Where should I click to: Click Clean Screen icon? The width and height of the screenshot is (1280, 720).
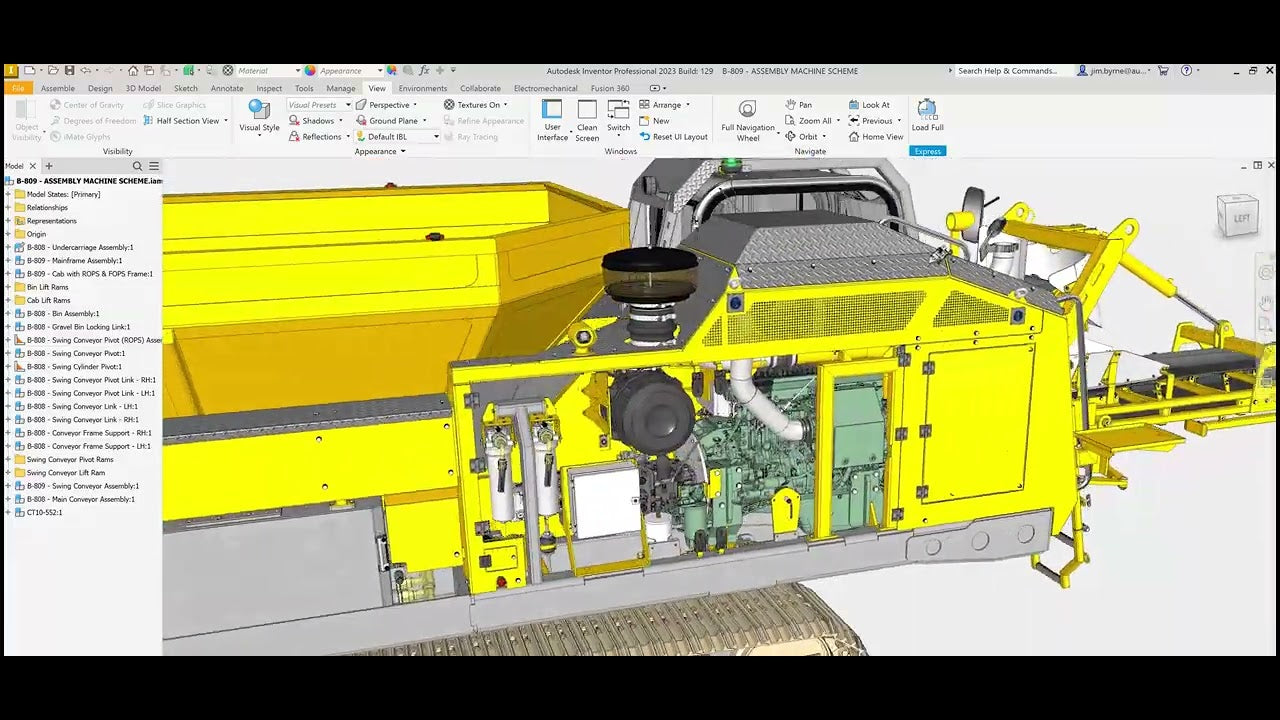click(587, 110)
